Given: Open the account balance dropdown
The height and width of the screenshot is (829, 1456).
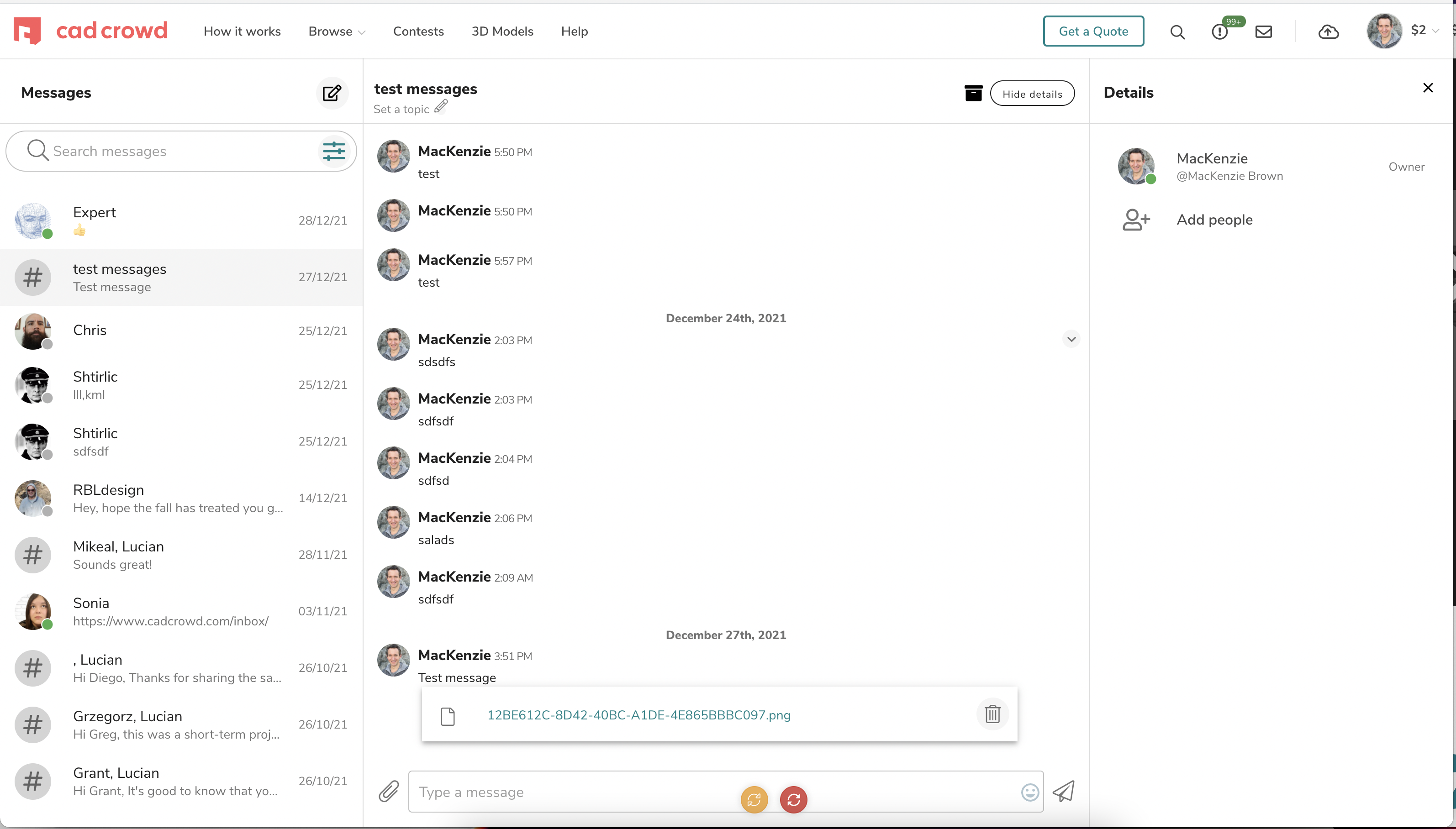Looking at the screenshot, I should [x=1424, y=30].
